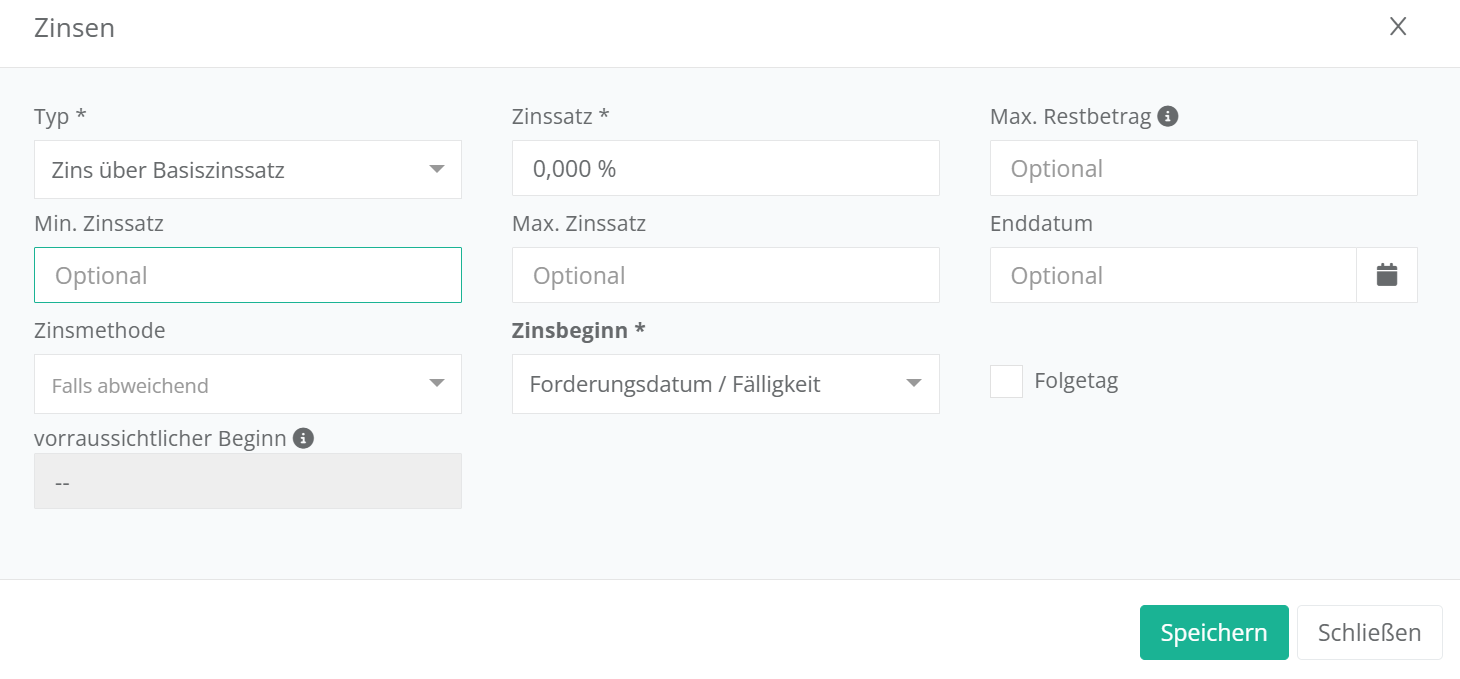Screen dimensions: 1460x679
Task: Focus the Enddatum text input
Action: point(1173,276)
